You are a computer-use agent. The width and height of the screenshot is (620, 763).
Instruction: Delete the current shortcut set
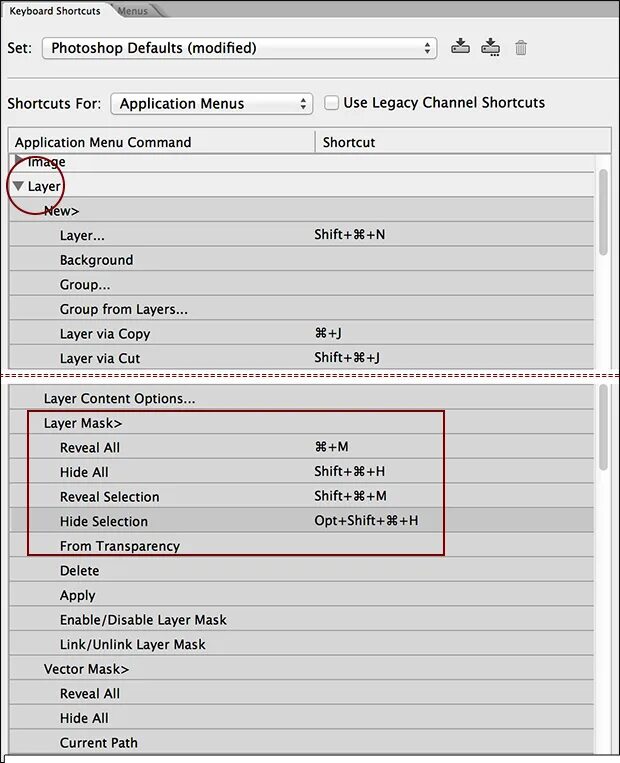coord(521,48)
